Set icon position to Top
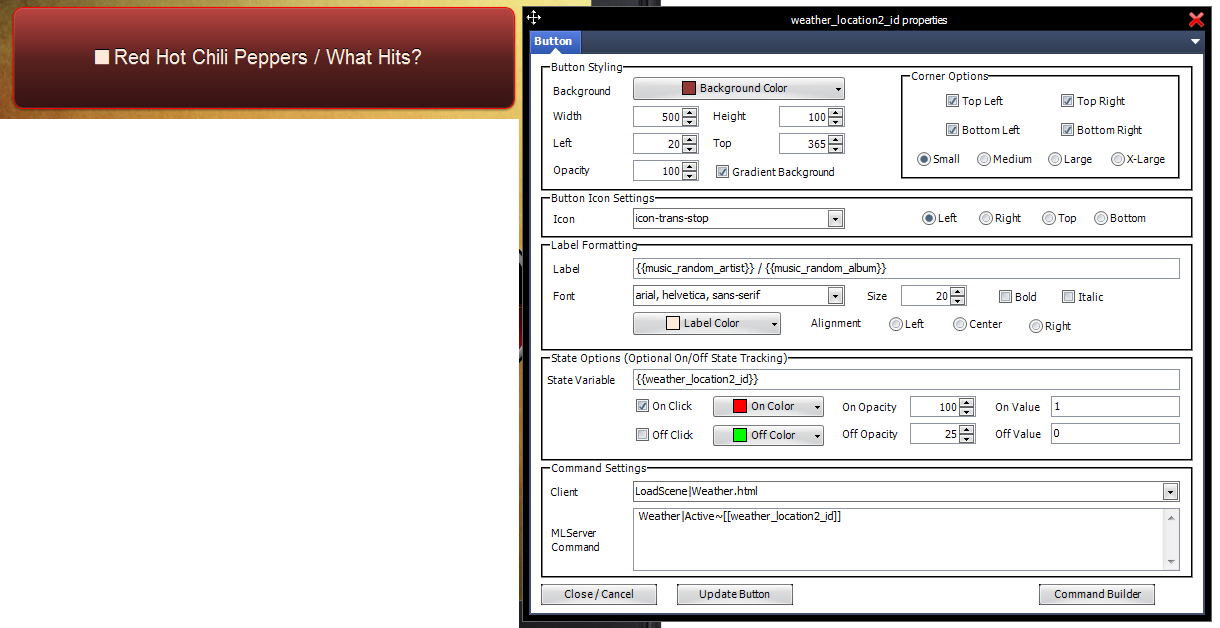Screen dimensions: 1220x628 coord(1049,218)
